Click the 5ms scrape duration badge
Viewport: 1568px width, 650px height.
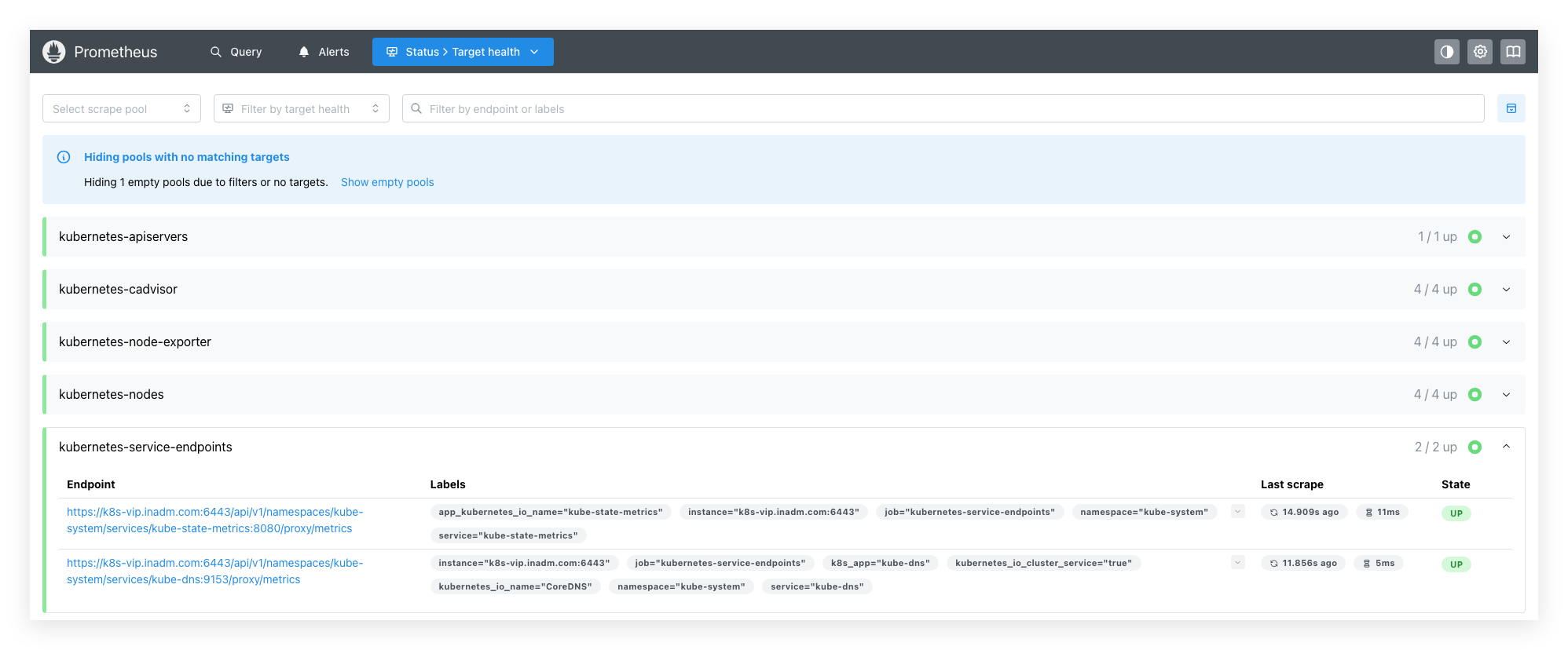pos(1379,563)
